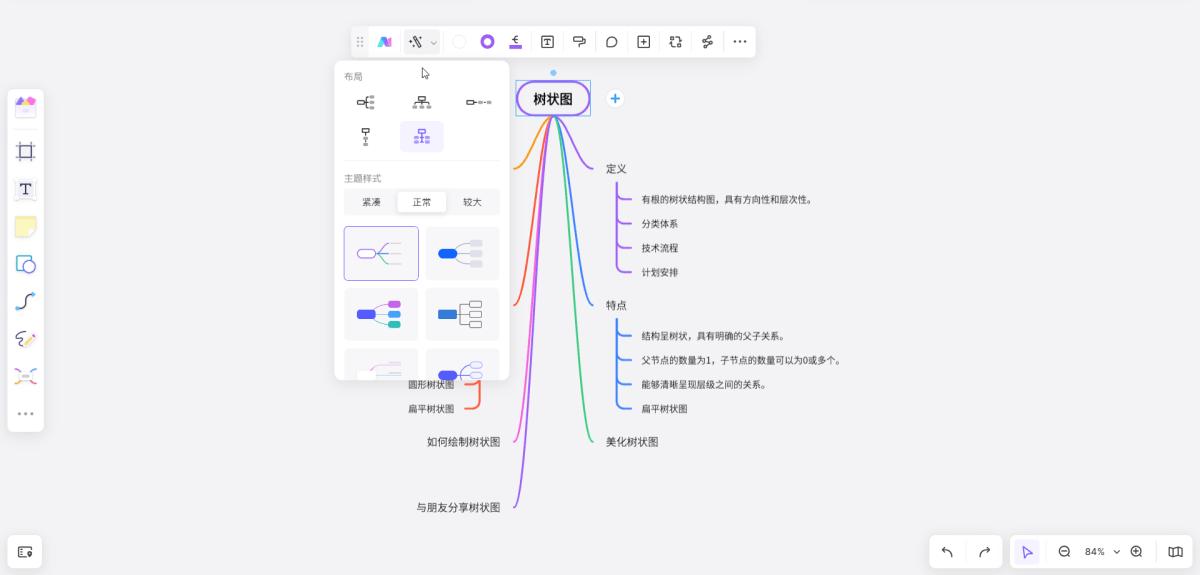Click the 圆形树状图 node on left
The width and height of the screenshot is (1200, 575).
[x=431, y=385]
